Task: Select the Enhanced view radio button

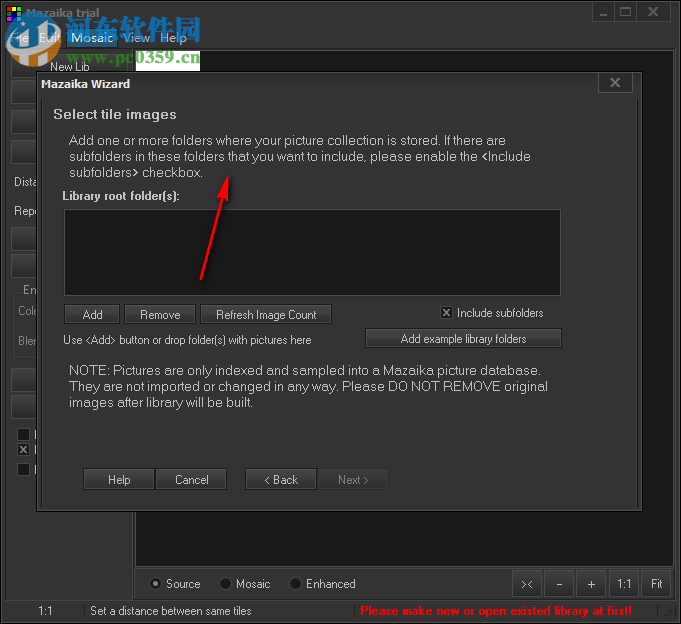Action: coord(295,584)
